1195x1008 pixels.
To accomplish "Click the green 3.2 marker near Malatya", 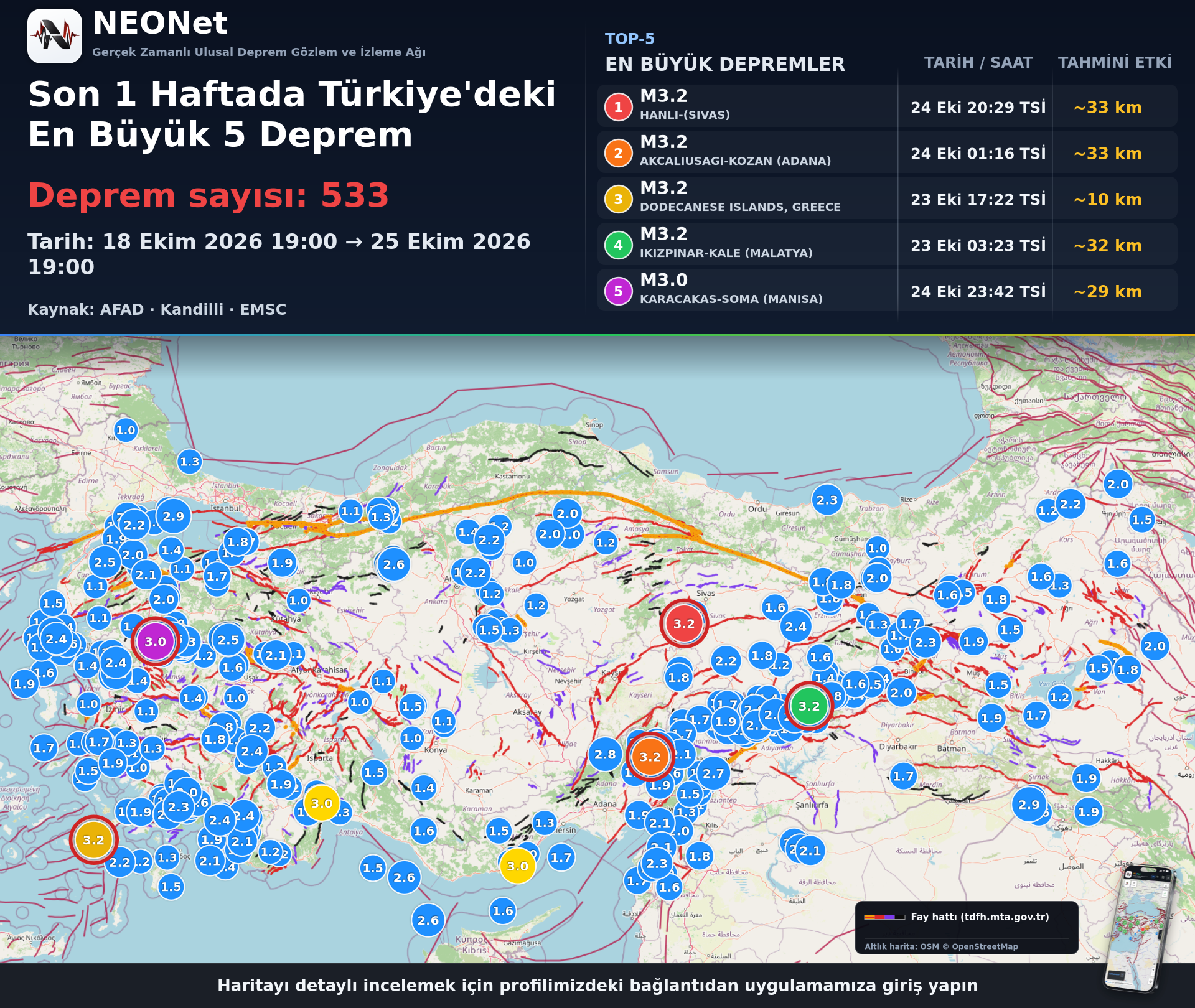I will [809, 706].
